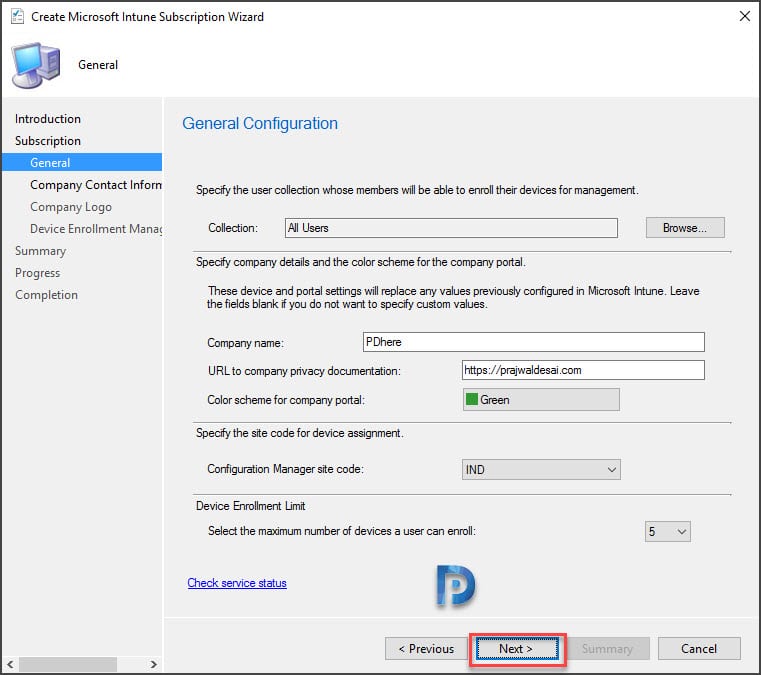Click the Company name field
Viewport: 761px width, 675px height.
533,342
